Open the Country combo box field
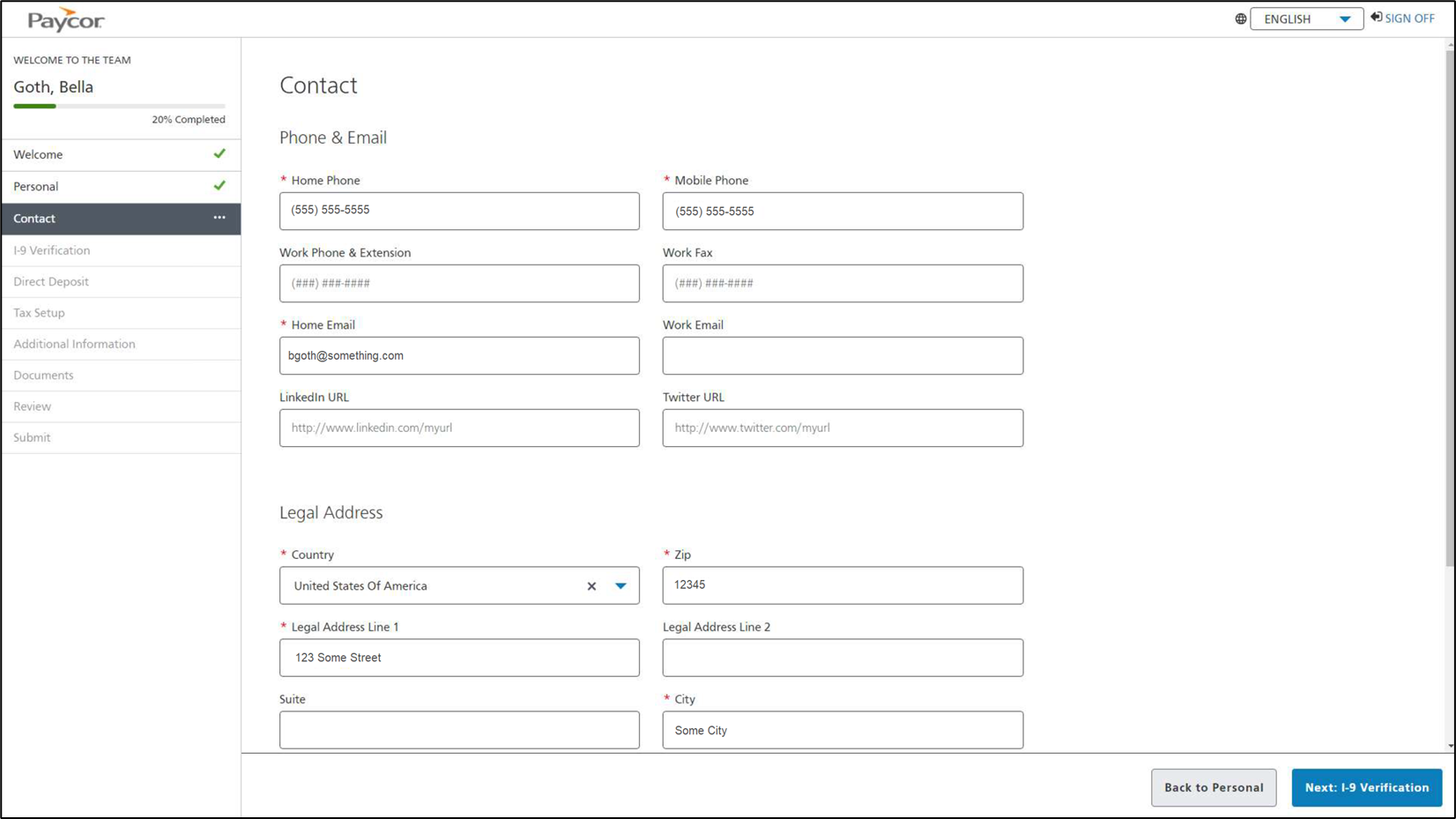Screen dimensions: 1456x819 (432, 586)
